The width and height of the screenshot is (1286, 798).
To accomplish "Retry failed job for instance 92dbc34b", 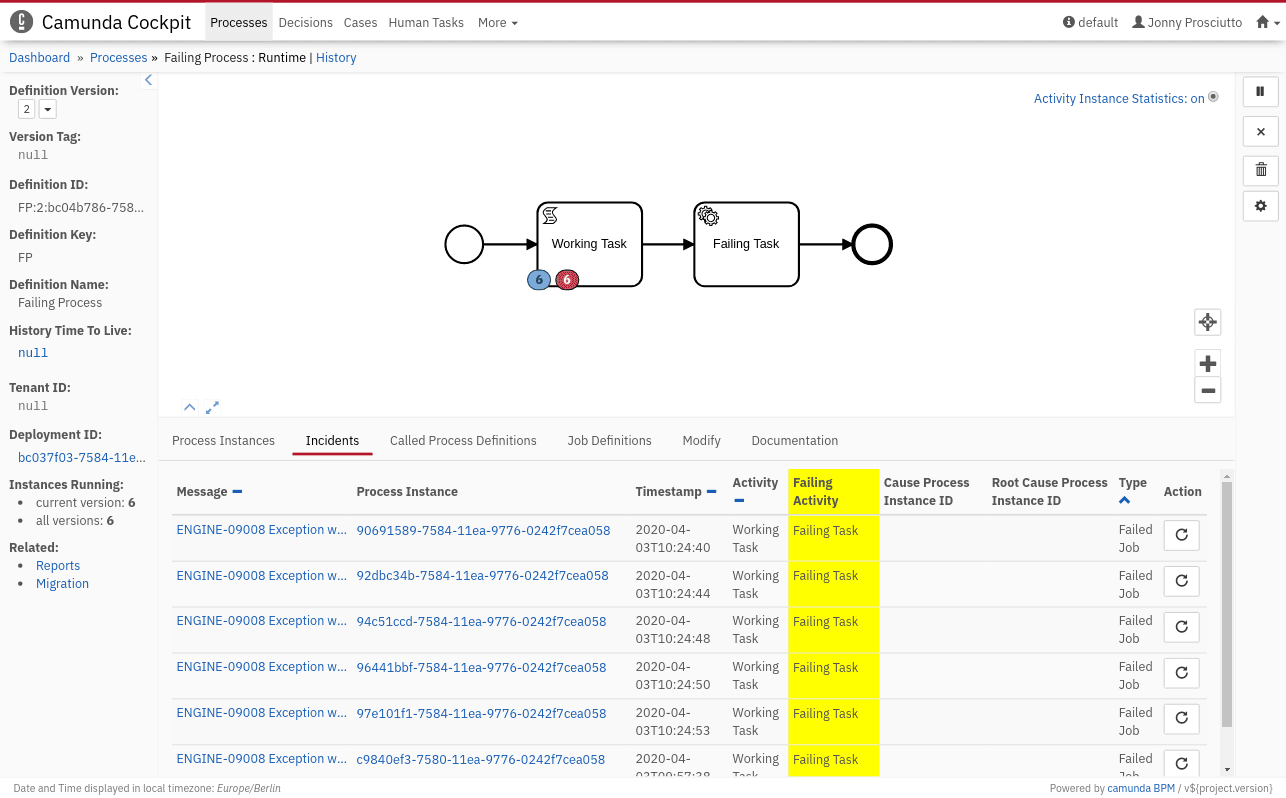I will (x=1181, y=581).
